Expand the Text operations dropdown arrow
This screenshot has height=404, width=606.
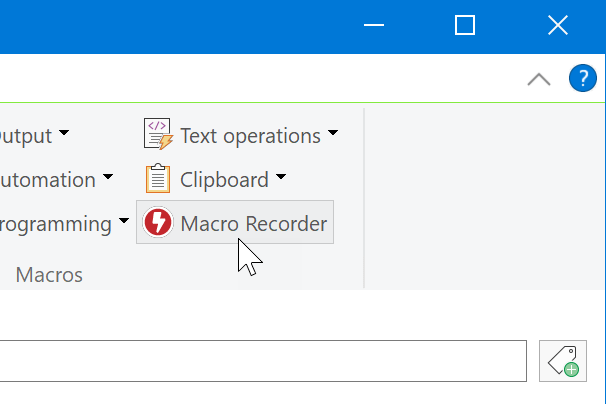[x=333, y=133]
